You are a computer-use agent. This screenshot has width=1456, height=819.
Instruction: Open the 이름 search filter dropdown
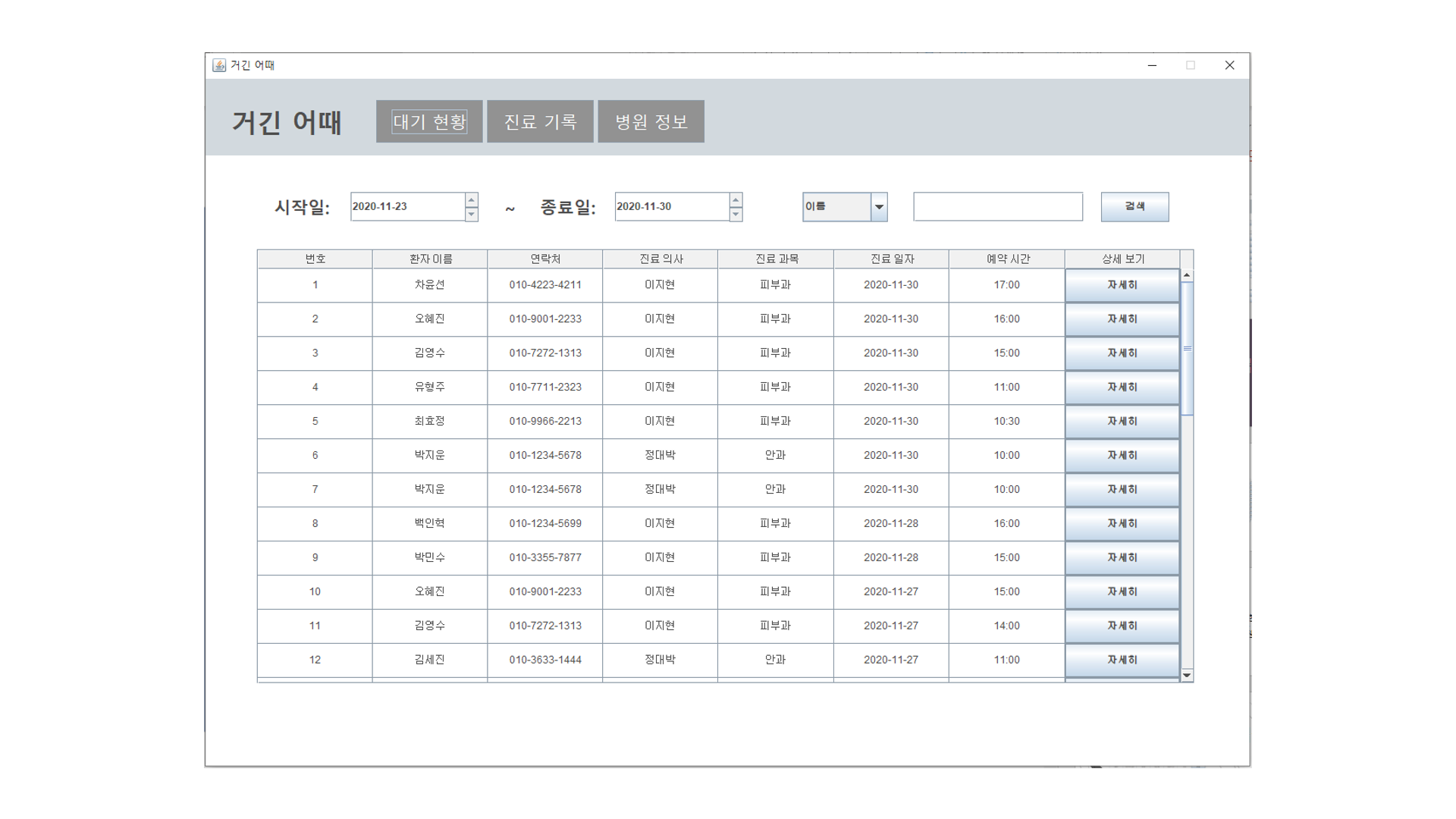(879, 206)
